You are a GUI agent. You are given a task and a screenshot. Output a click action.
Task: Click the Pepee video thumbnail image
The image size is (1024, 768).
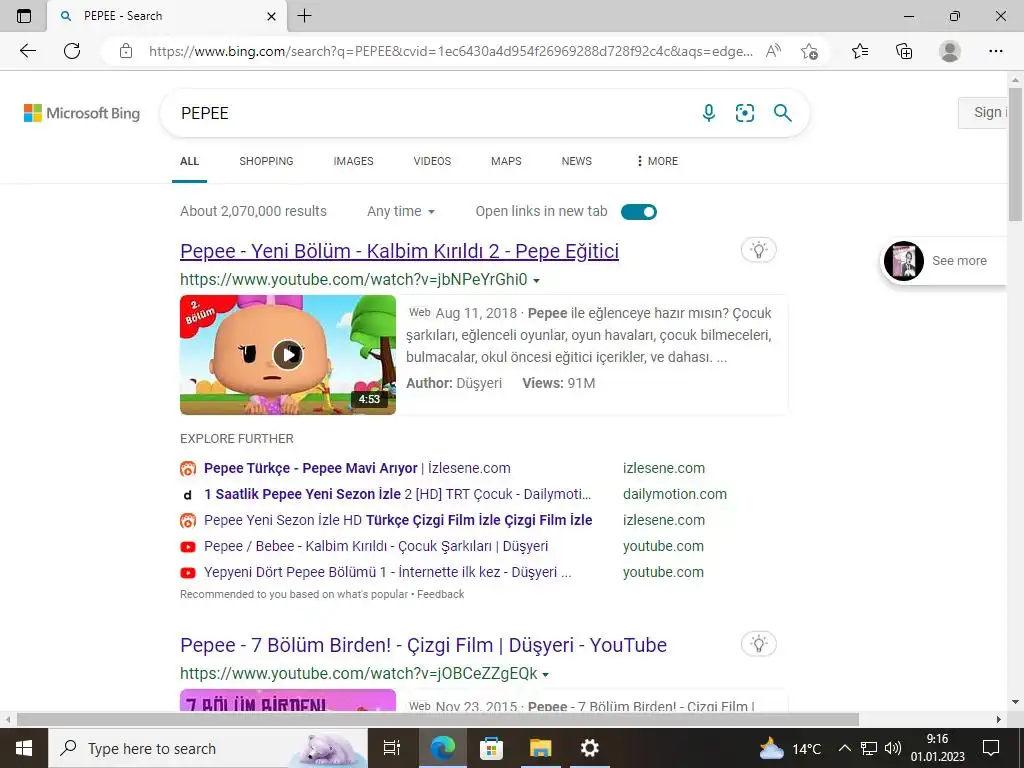[x=288, y=355]
